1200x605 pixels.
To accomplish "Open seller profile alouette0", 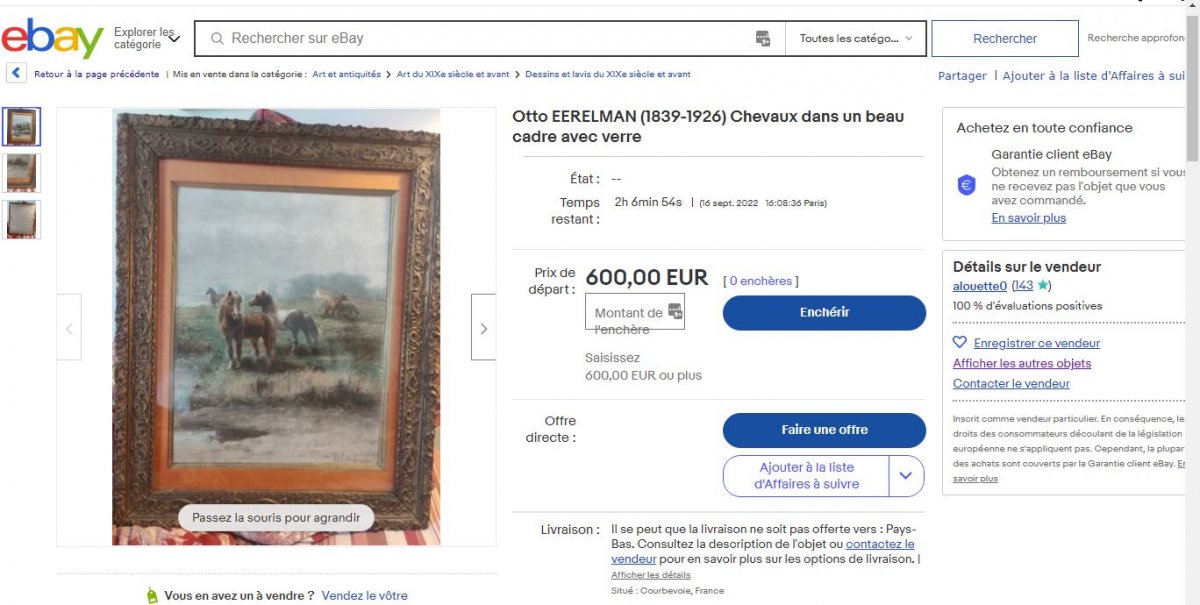I will (980, 286).
